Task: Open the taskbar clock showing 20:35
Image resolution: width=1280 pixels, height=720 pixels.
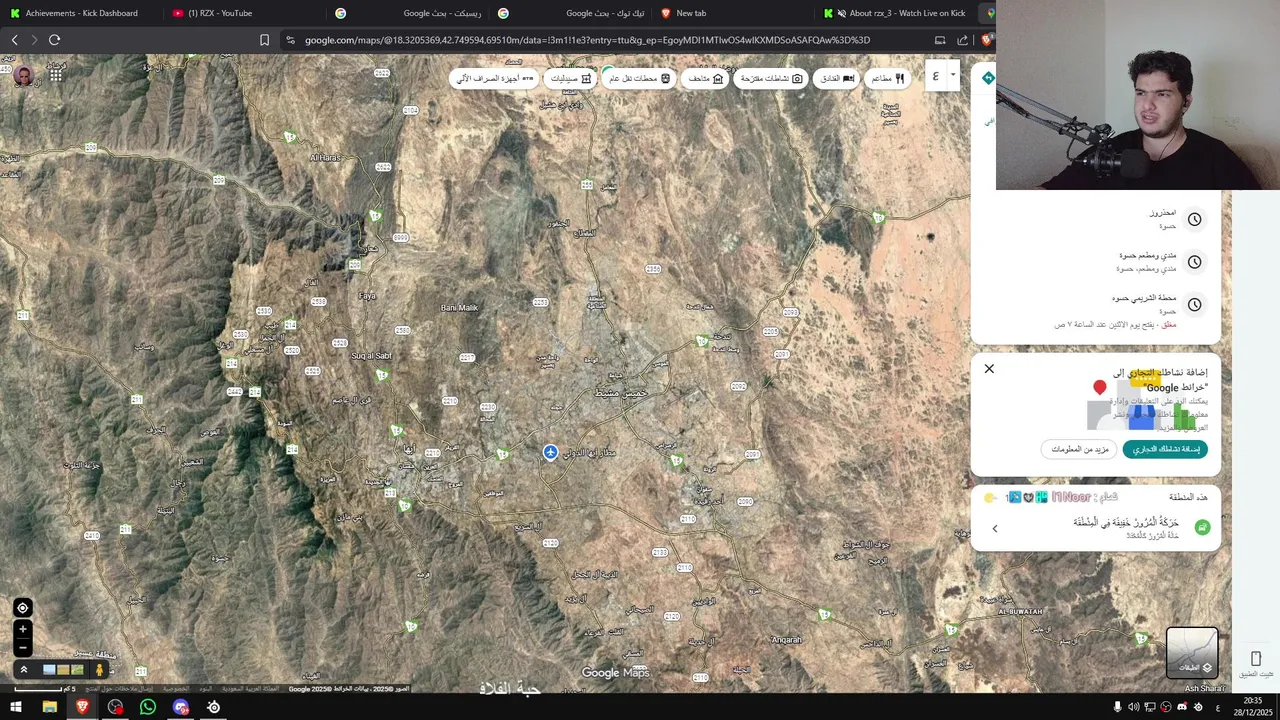Action: pos(1254,707)
